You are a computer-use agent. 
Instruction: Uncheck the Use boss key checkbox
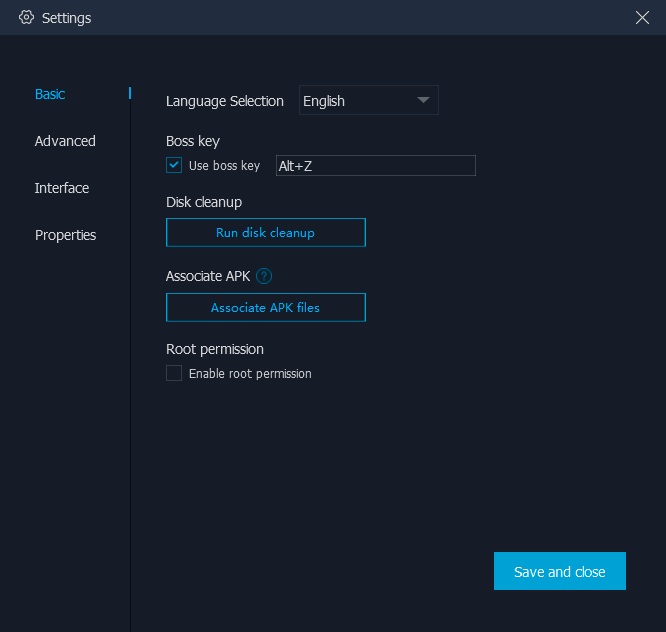(x=174, y=165)
